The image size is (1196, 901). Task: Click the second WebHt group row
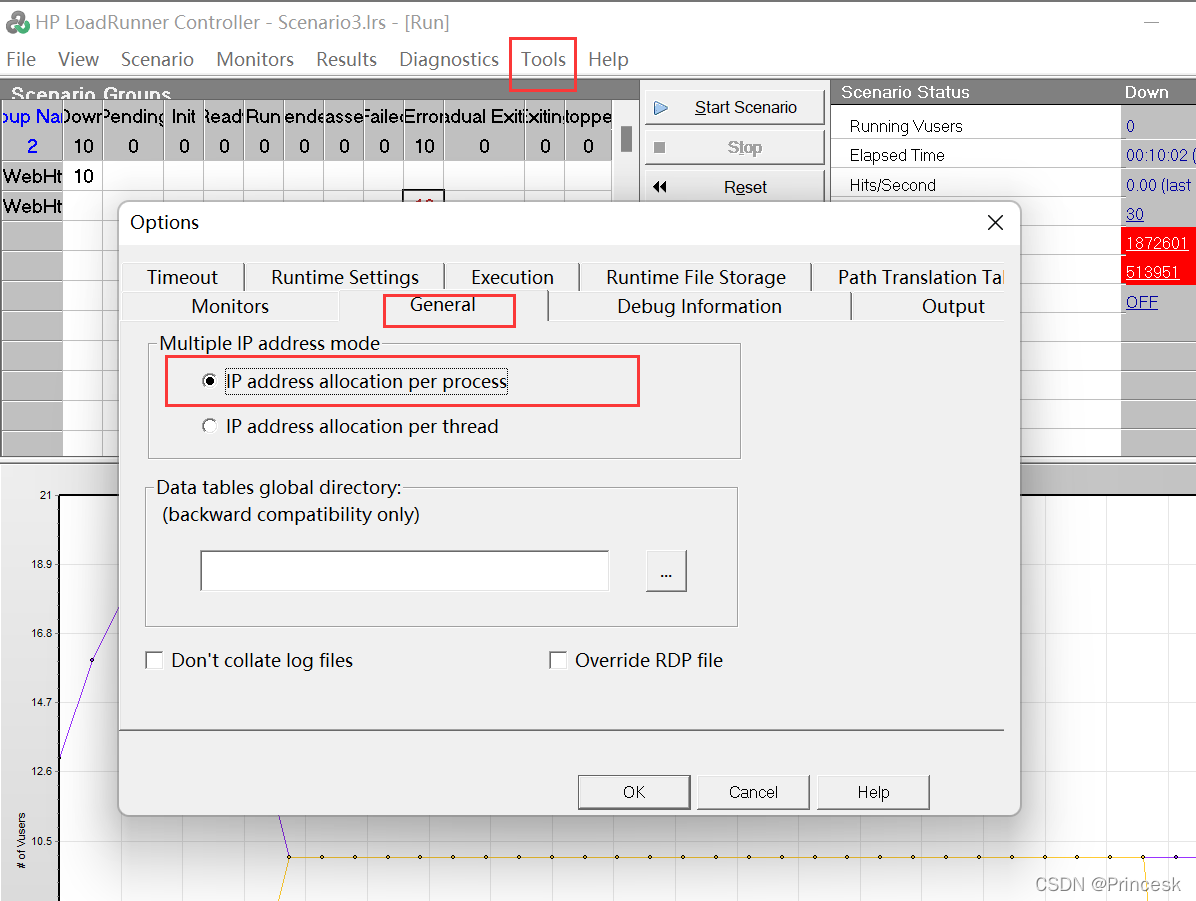(32, 206)
